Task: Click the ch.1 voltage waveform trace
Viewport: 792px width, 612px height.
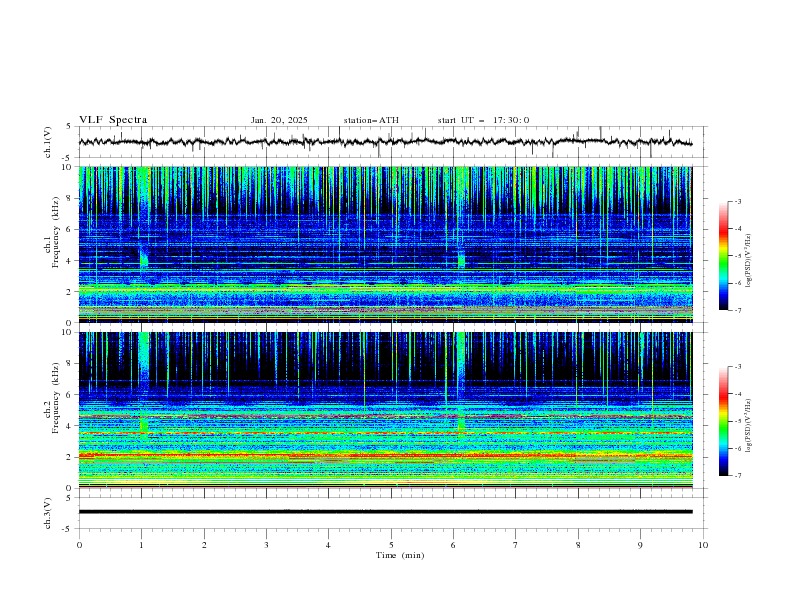Action: click(x=385, y=142)
